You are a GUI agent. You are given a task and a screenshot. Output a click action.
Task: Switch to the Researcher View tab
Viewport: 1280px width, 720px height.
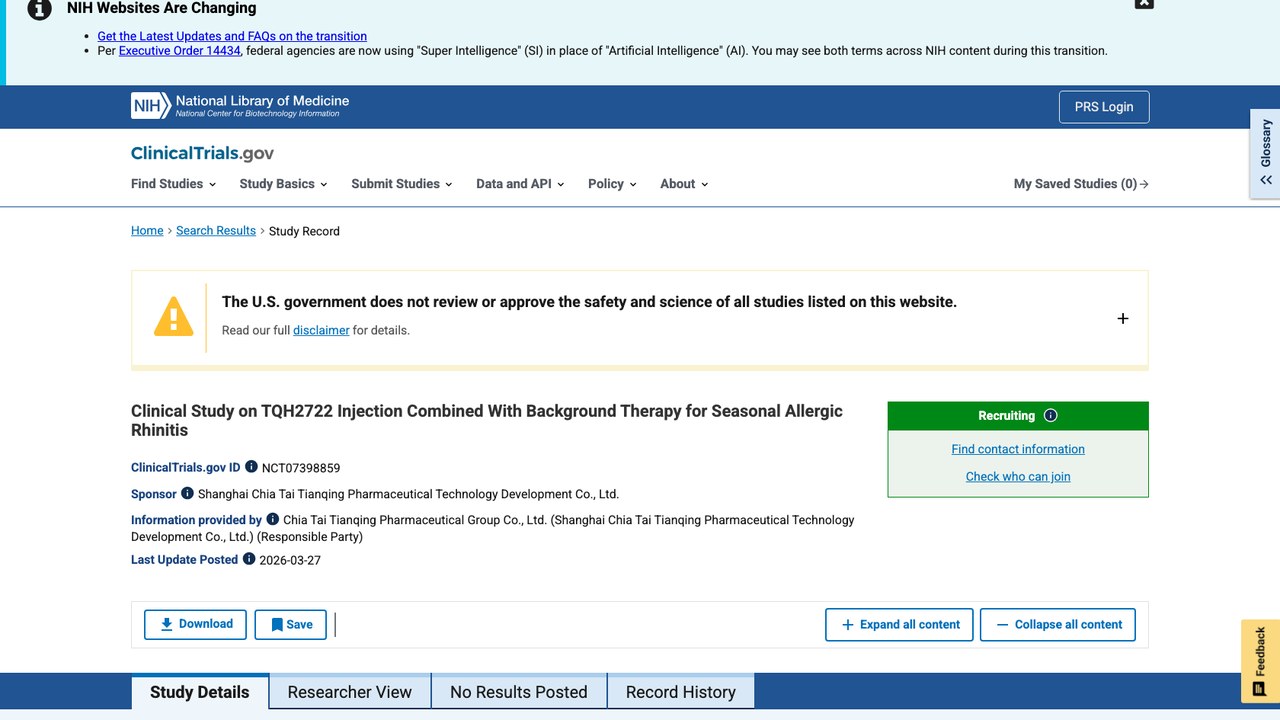point(350,692)
